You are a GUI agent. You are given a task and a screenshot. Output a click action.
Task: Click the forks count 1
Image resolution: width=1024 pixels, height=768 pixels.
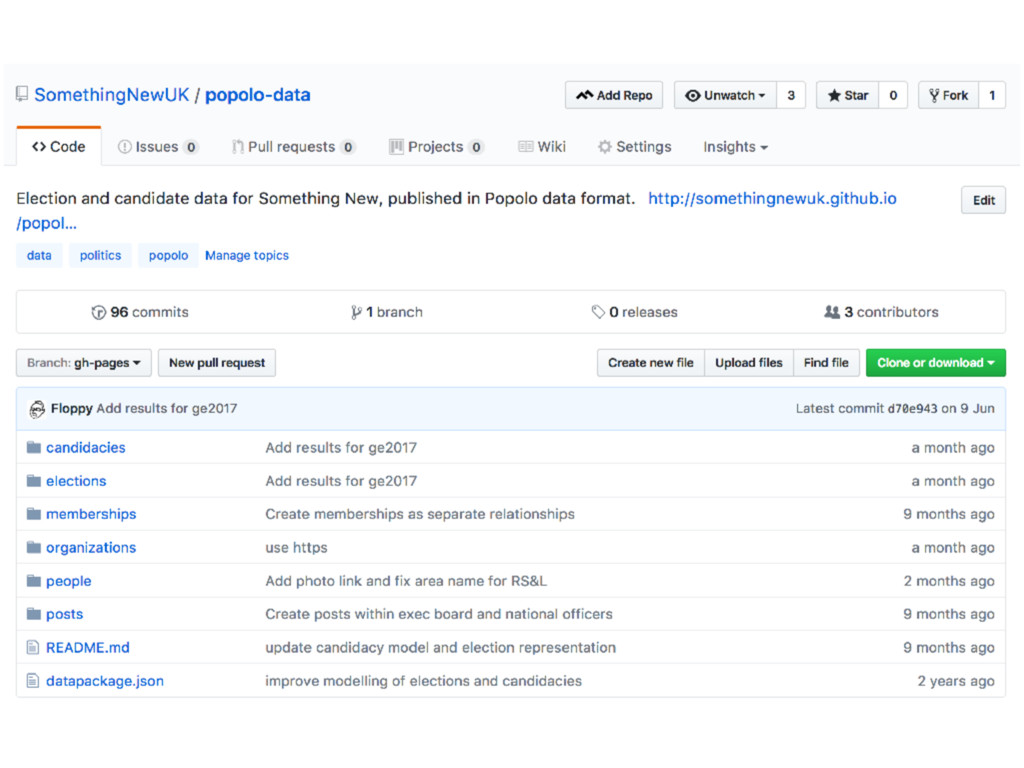point(992,95)
